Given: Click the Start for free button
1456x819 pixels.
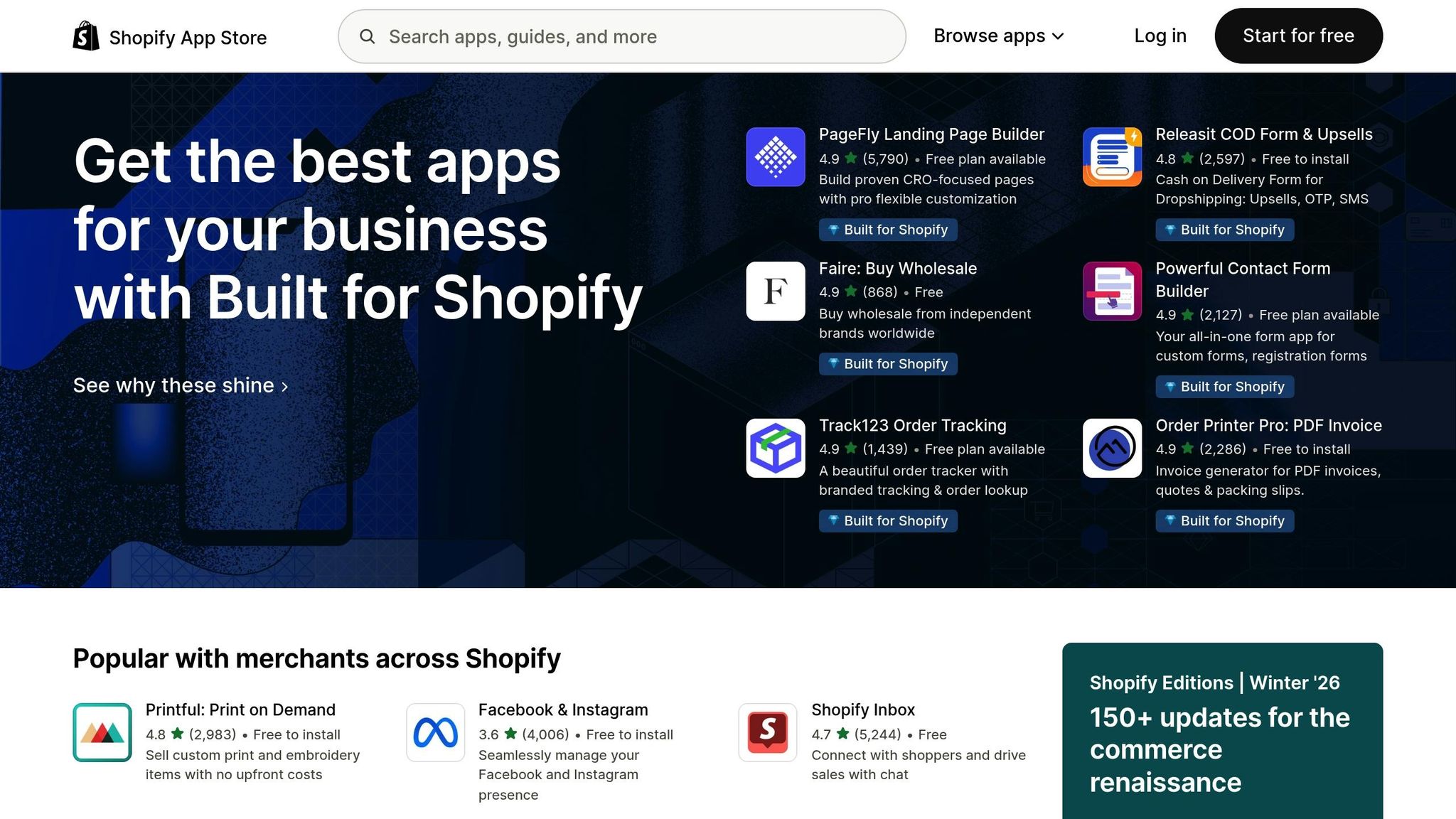Looking at the screenshot, I should coord(1298,36).
